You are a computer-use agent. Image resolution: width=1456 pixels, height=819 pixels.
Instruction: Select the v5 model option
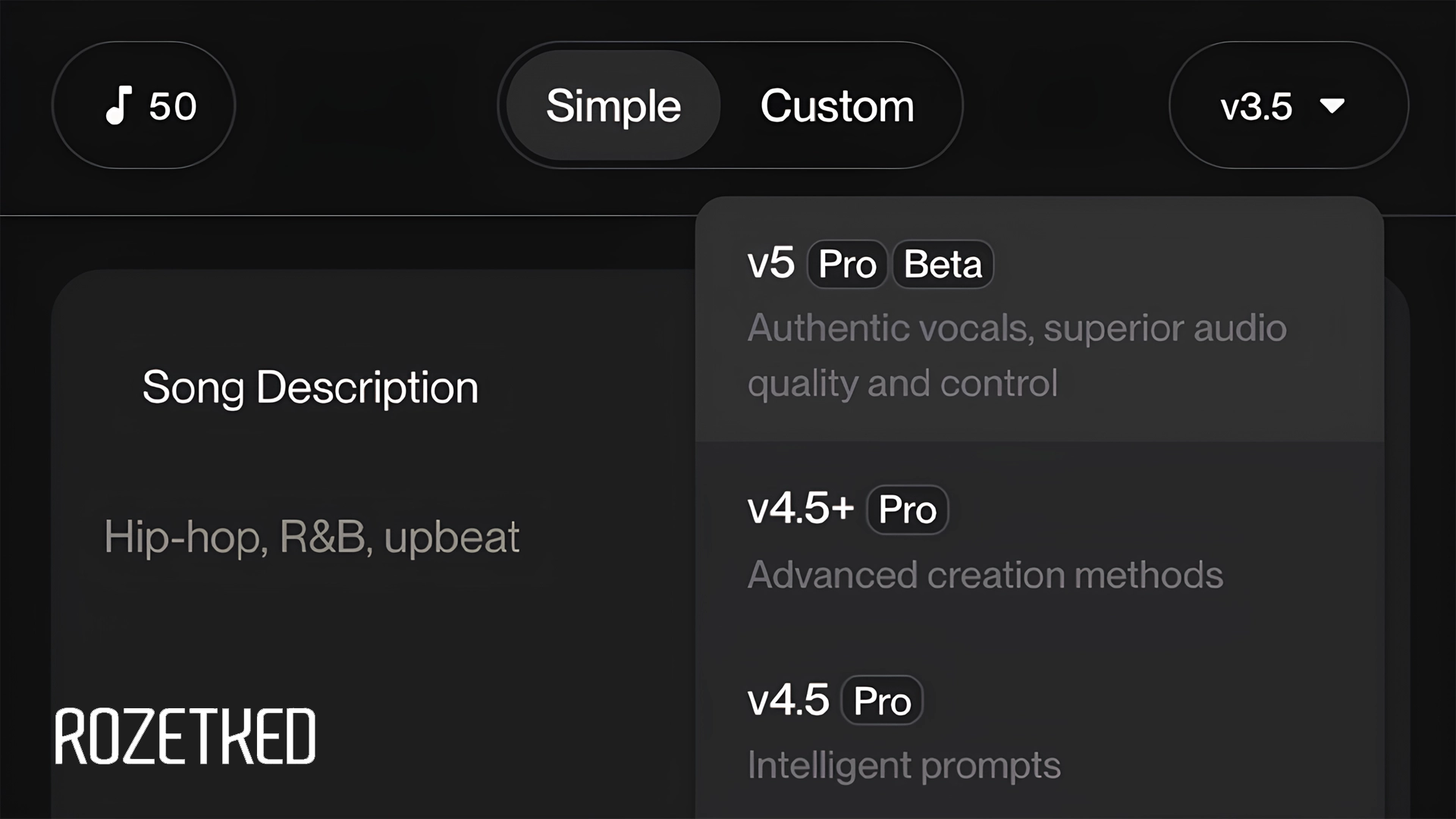770,263
